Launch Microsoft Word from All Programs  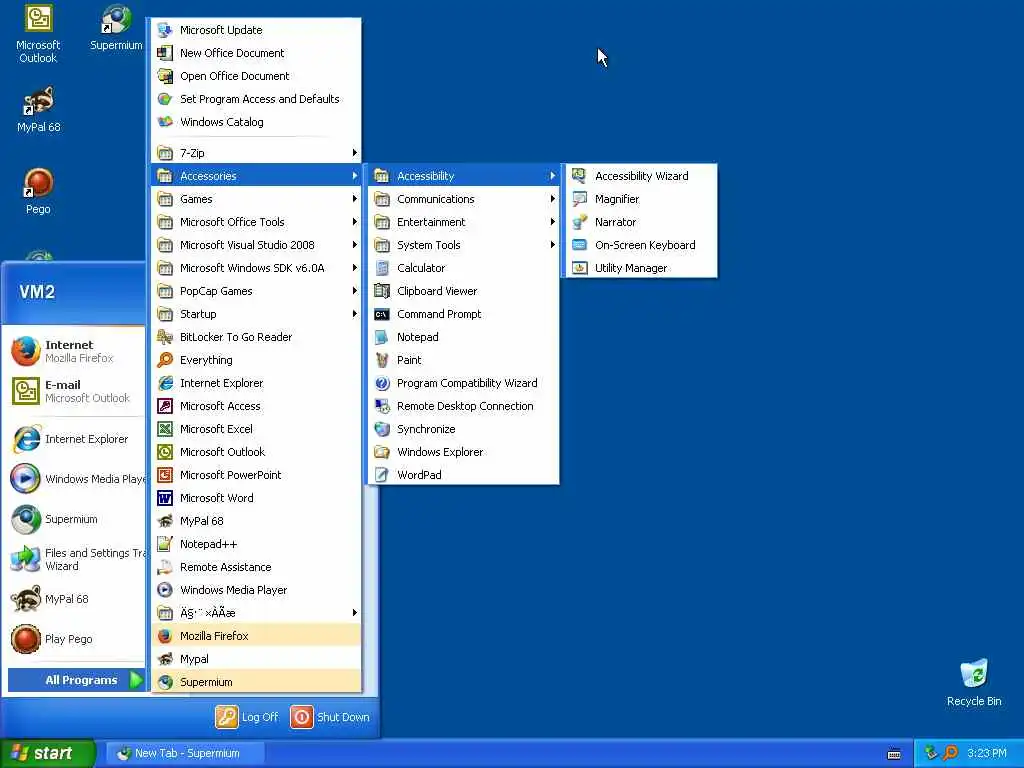click(256, 498)
